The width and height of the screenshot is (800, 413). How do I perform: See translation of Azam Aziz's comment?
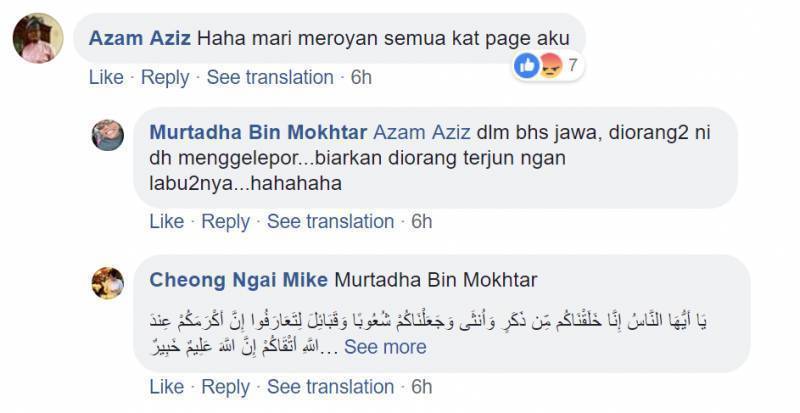(270, 78)
